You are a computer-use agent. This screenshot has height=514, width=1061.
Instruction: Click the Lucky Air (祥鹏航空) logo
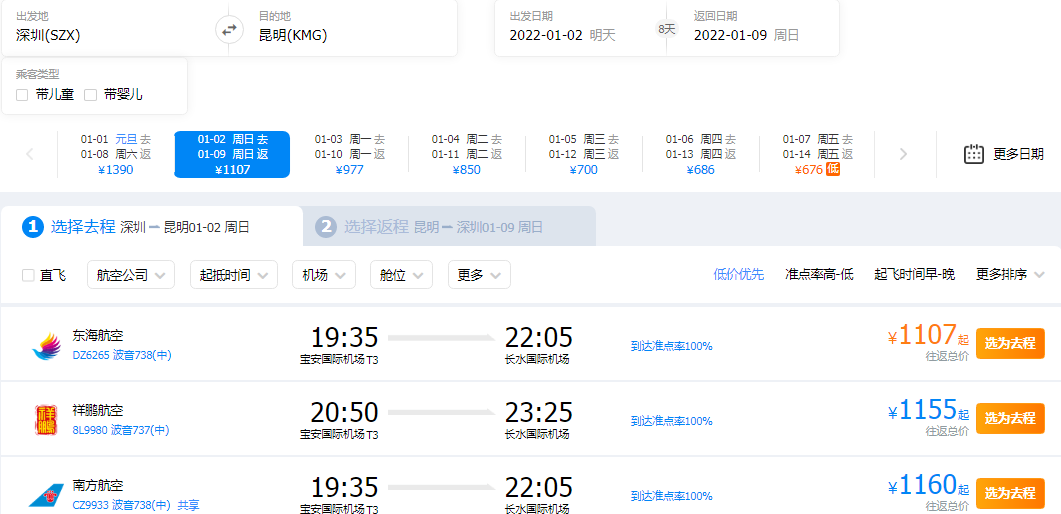click(47, 420)
